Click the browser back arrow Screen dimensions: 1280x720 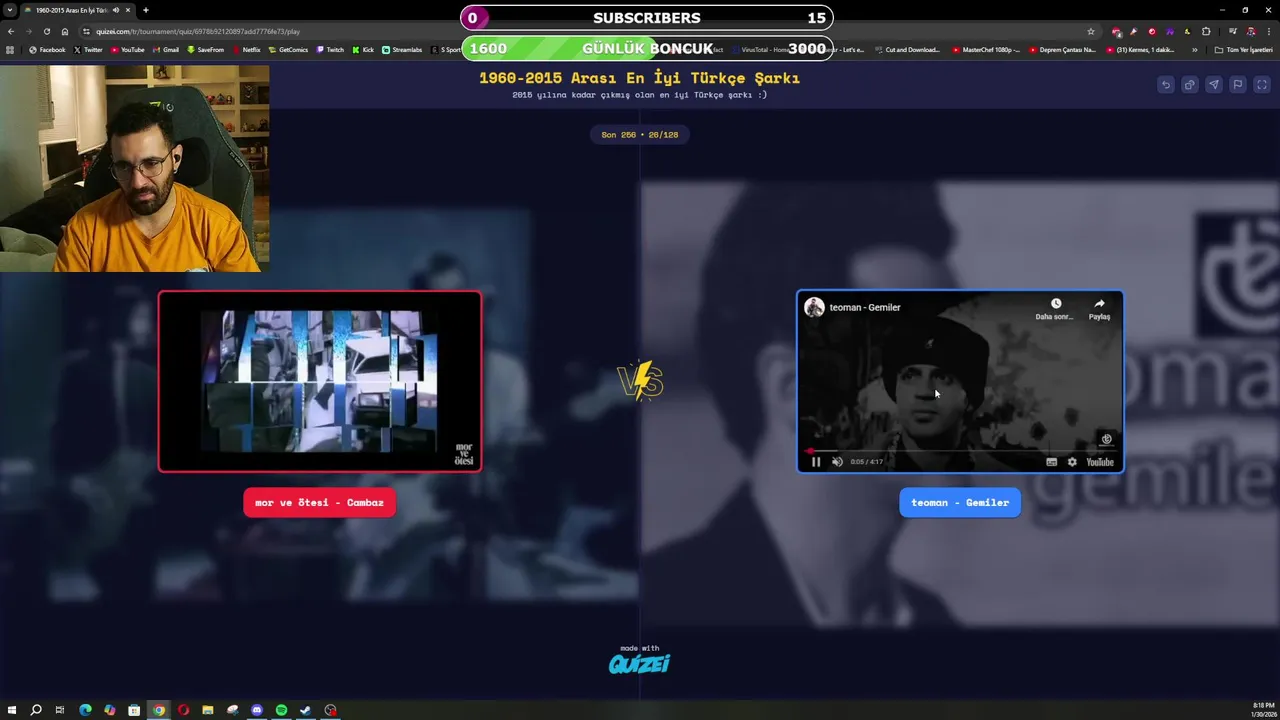point(10,31)
